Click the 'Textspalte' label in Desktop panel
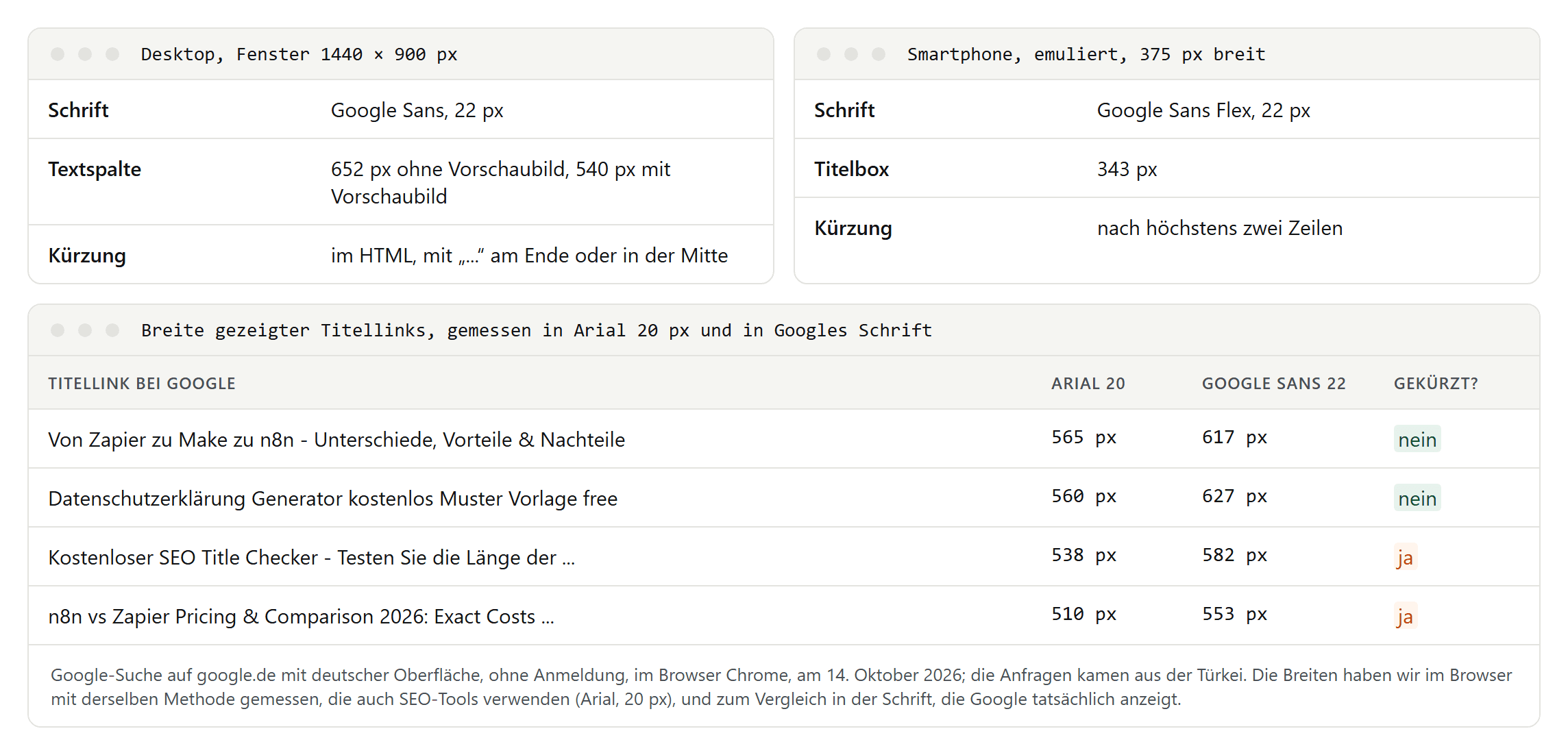 point(95,169)
